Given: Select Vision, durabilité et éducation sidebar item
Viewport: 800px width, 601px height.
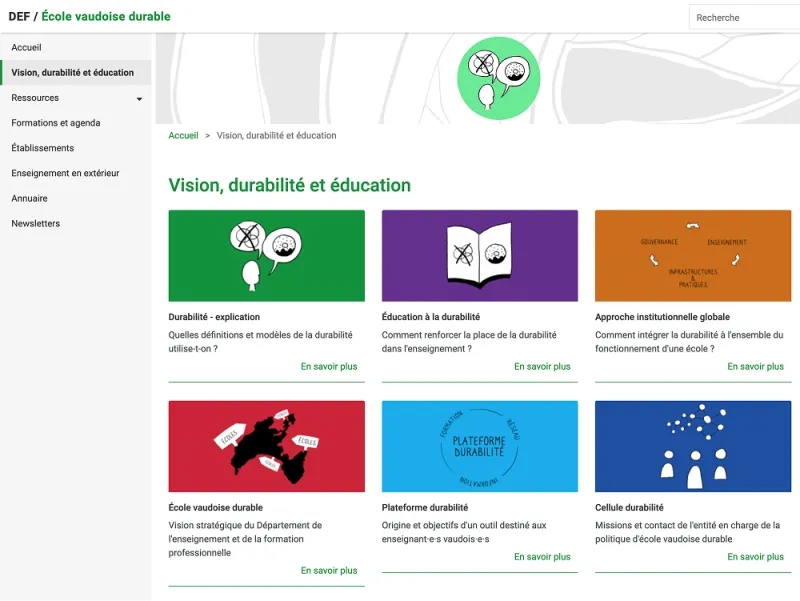Looking at the screenshot, I should (76, 72).
